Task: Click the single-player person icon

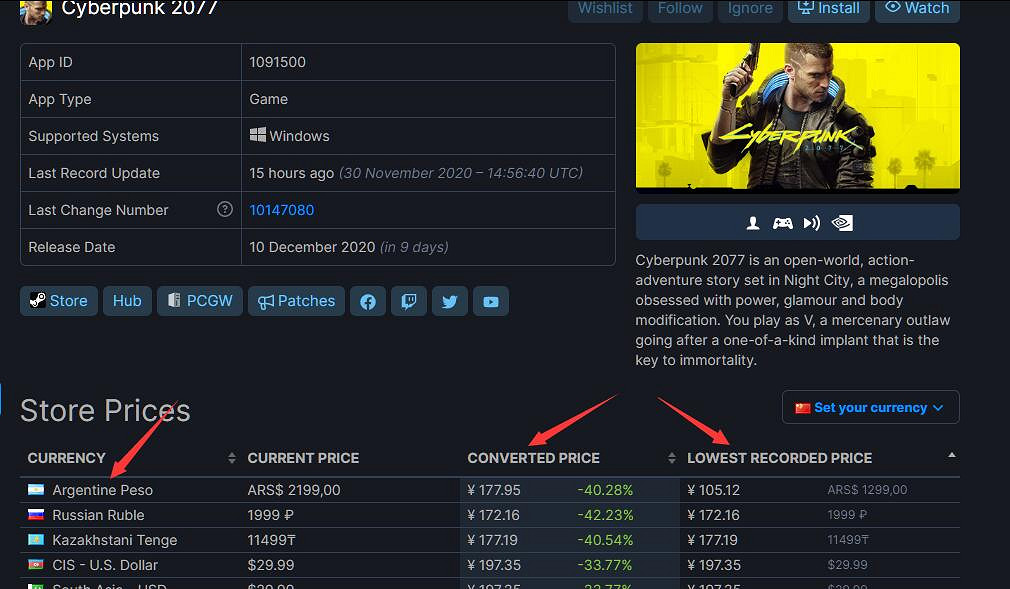Action: 754,223
